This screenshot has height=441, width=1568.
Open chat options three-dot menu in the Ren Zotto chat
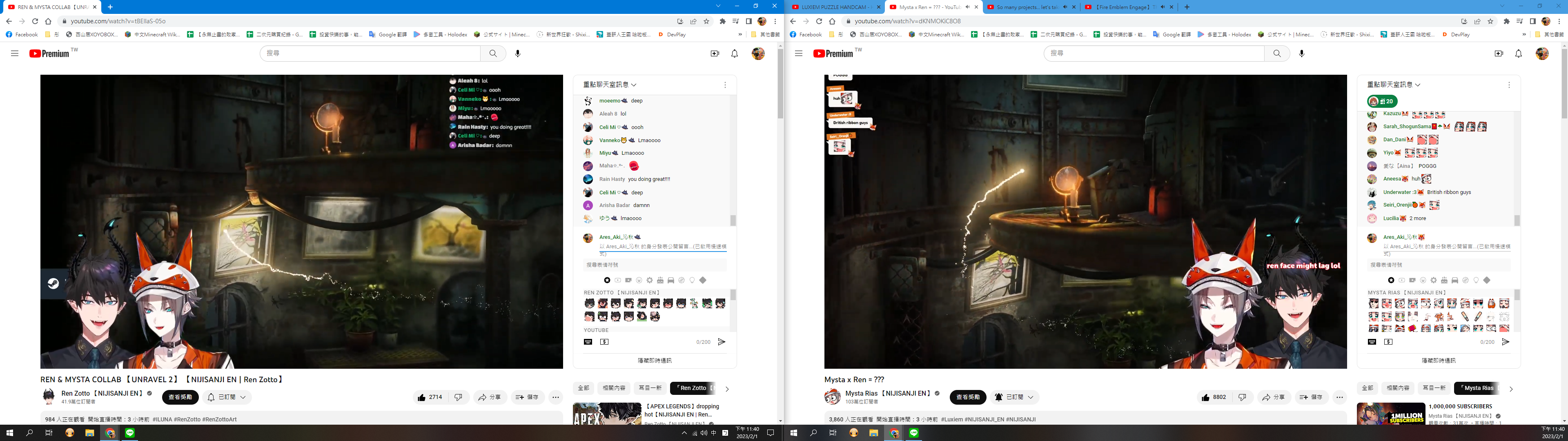tap(725, 85)
